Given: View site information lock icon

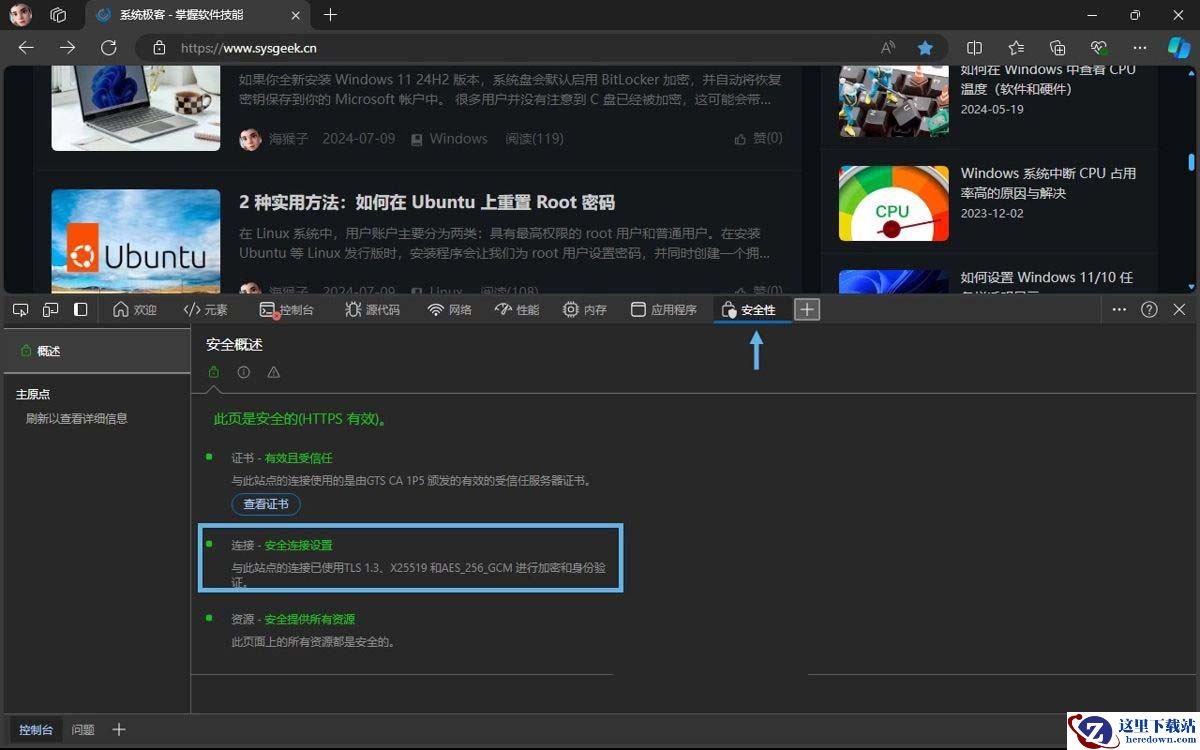Looking at the screenshot, I should (158, 47).
